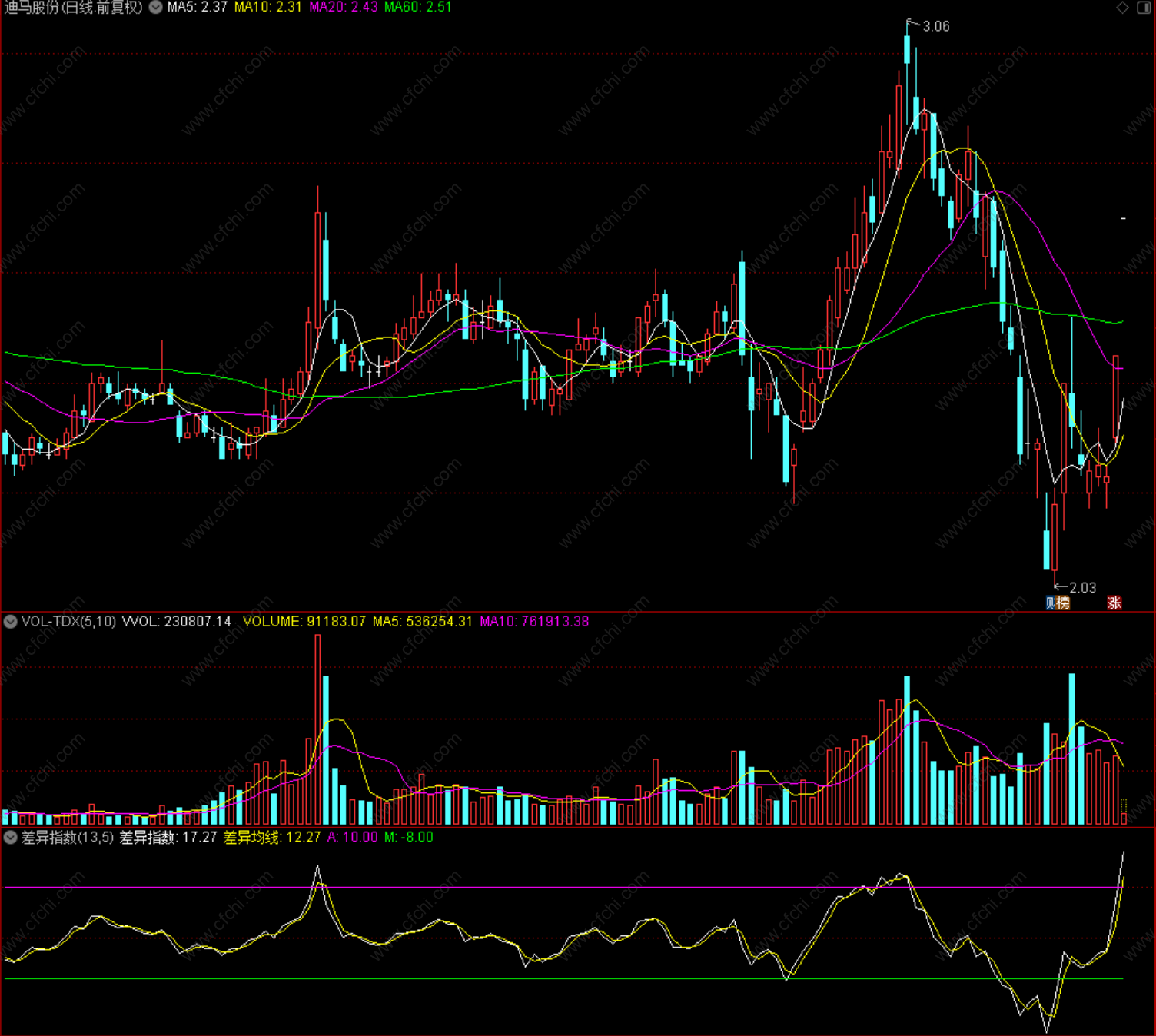Viewport: 1156px width, 1036px height.
Task: Click the 迪马股份(日线.前复权) chart title
Action: [x=73, y=8]
